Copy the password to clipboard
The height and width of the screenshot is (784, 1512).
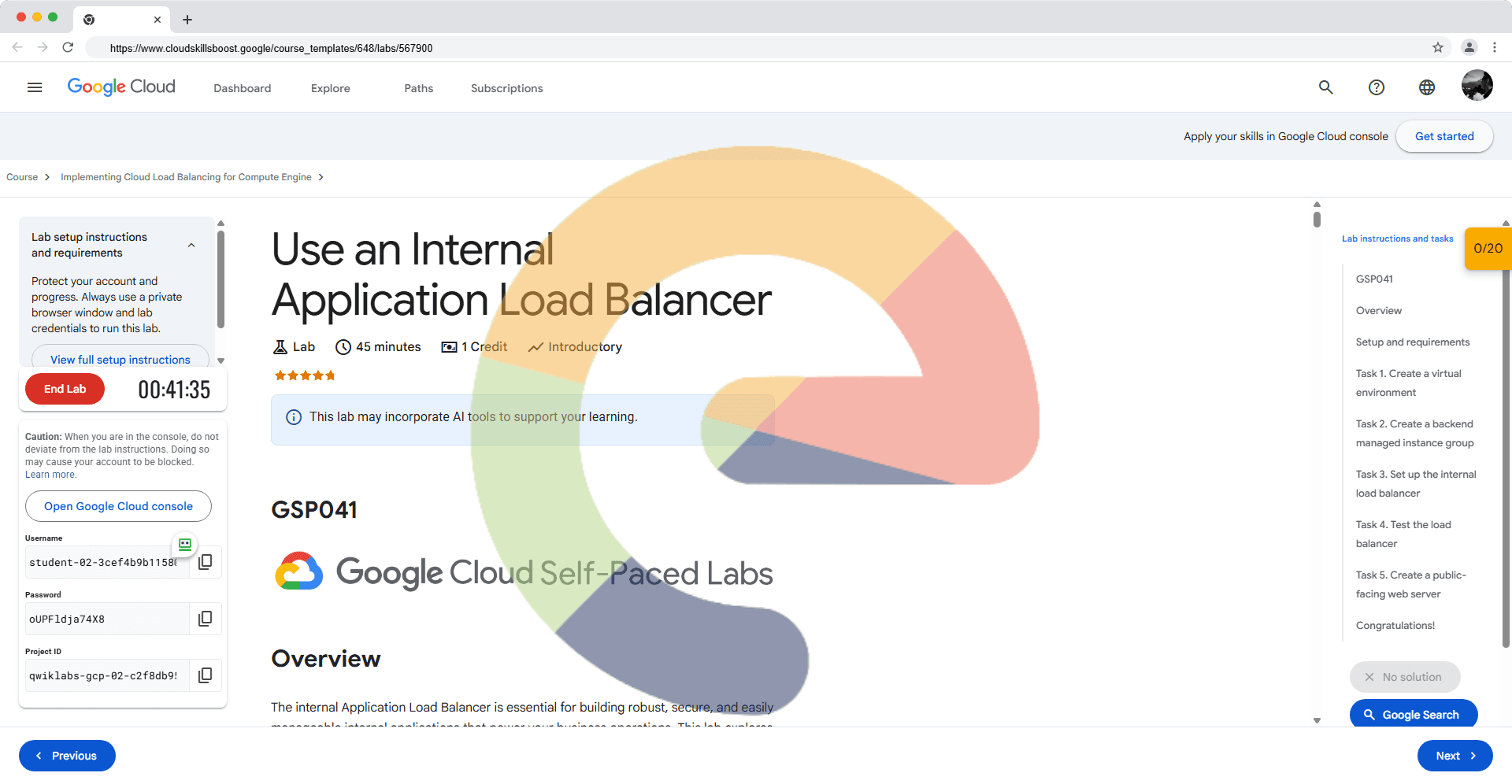point(206,619)
